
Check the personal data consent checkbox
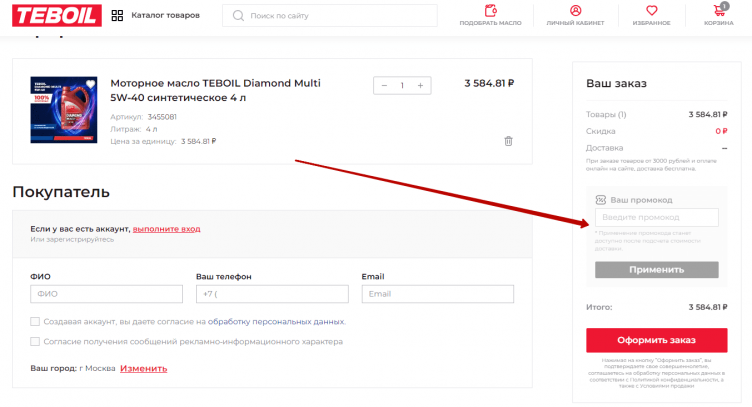pos(35,322)
